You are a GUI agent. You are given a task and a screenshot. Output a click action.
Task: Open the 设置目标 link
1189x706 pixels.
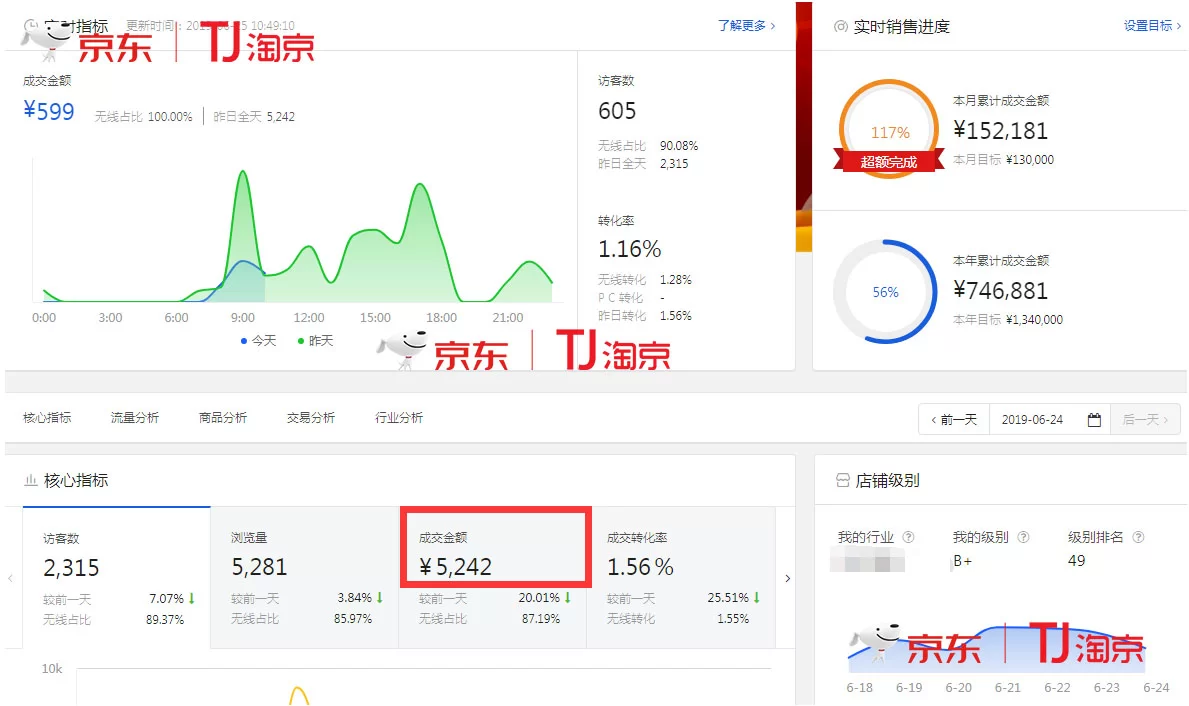point(1152,26)
